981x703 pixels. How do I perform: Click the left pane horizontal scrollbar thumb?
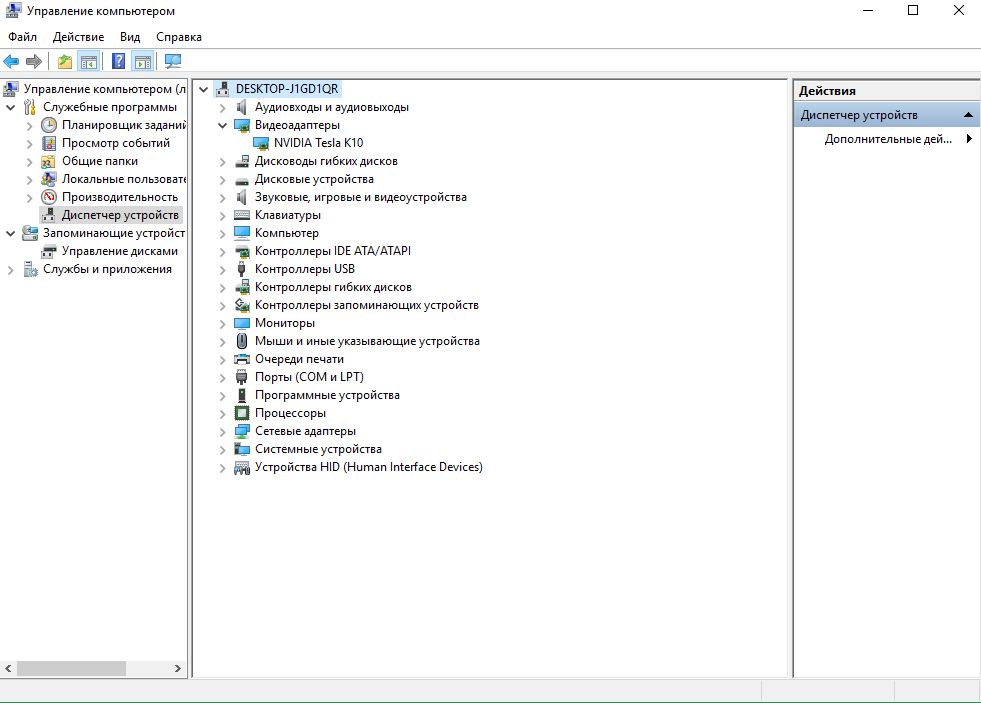(x=70, y=668)
